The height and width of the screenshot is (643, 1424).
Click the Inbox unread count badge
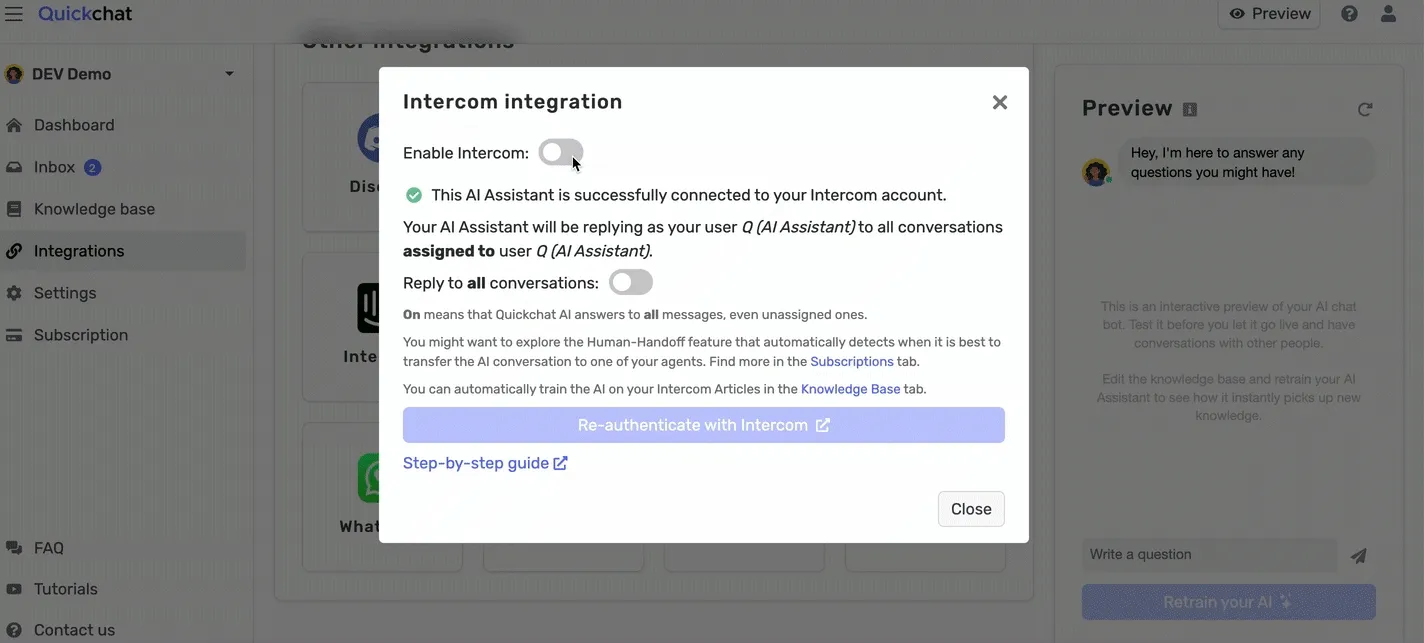pyautogui.click(x=92, y=167)
